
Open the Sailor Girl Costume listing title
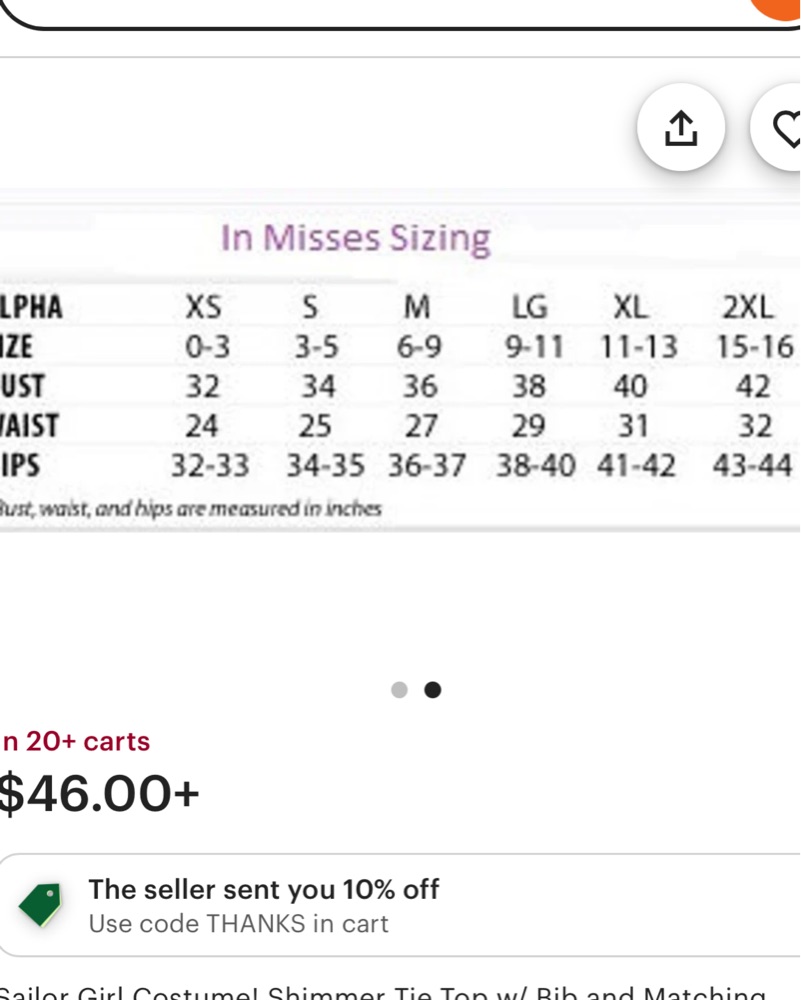coord(383,992)
